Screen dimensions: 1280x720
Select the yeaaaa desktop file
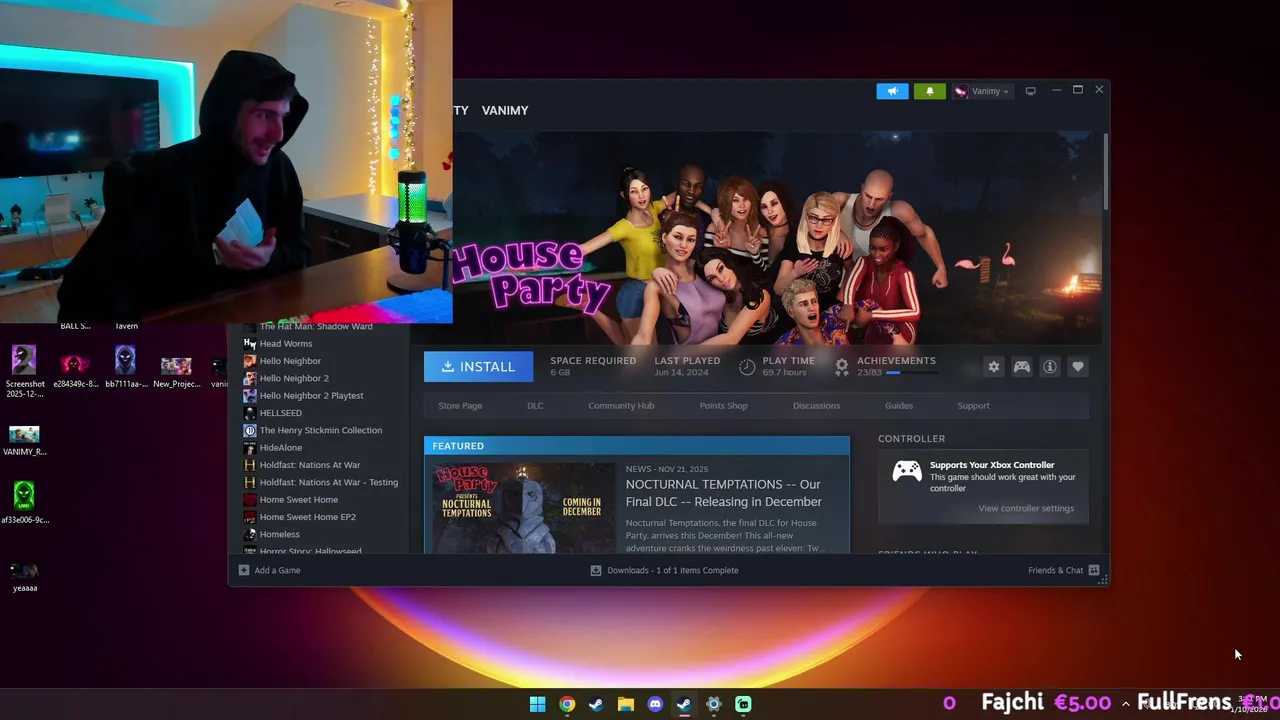[24, 577]
